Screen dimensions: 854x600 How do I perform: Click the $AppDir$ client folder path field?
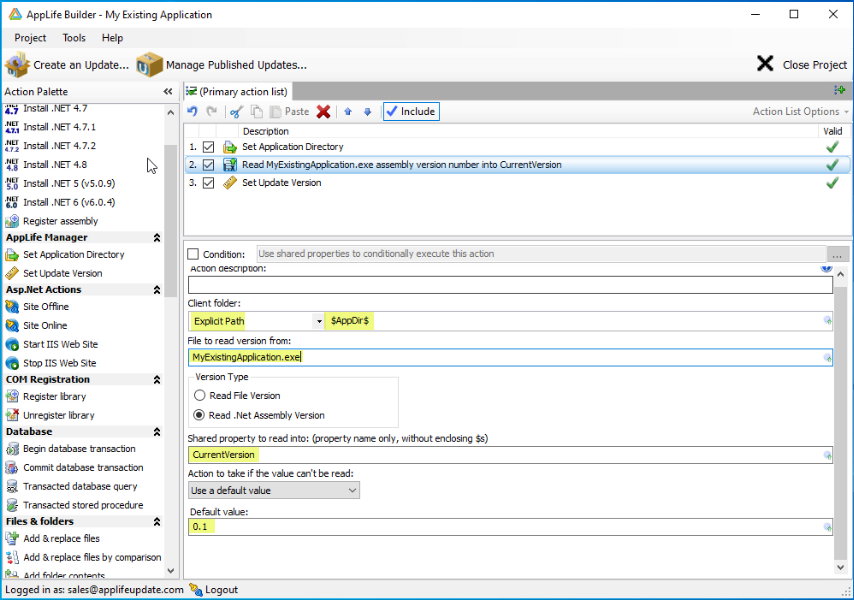point(578,321)
